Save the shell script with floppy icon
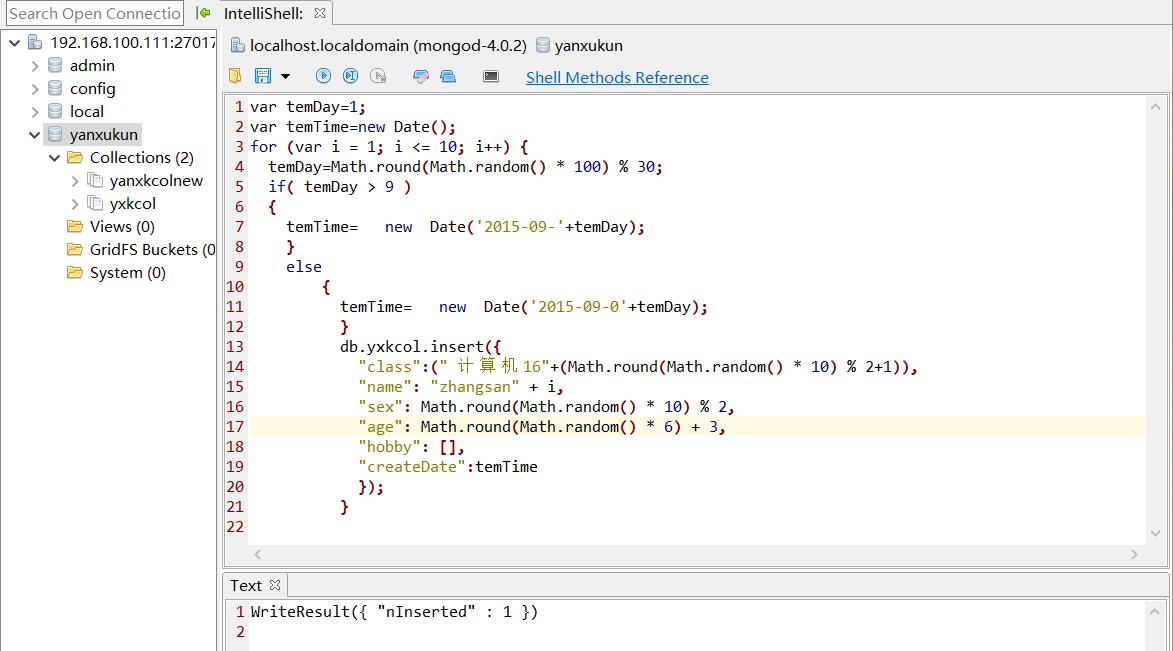1173x651 pixels. click(263, 76)
